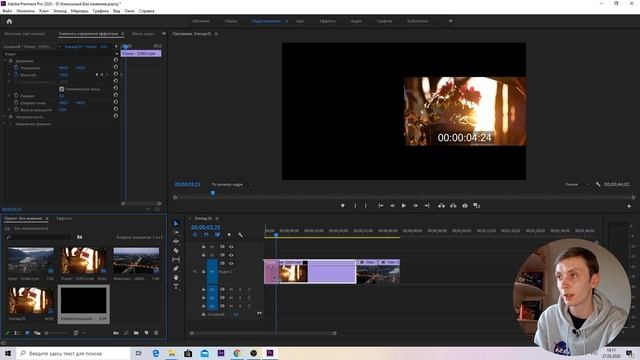The image size is (640, 360).
Task: Toggle eye visibility of second video track
Action: (x=231, y=255)
